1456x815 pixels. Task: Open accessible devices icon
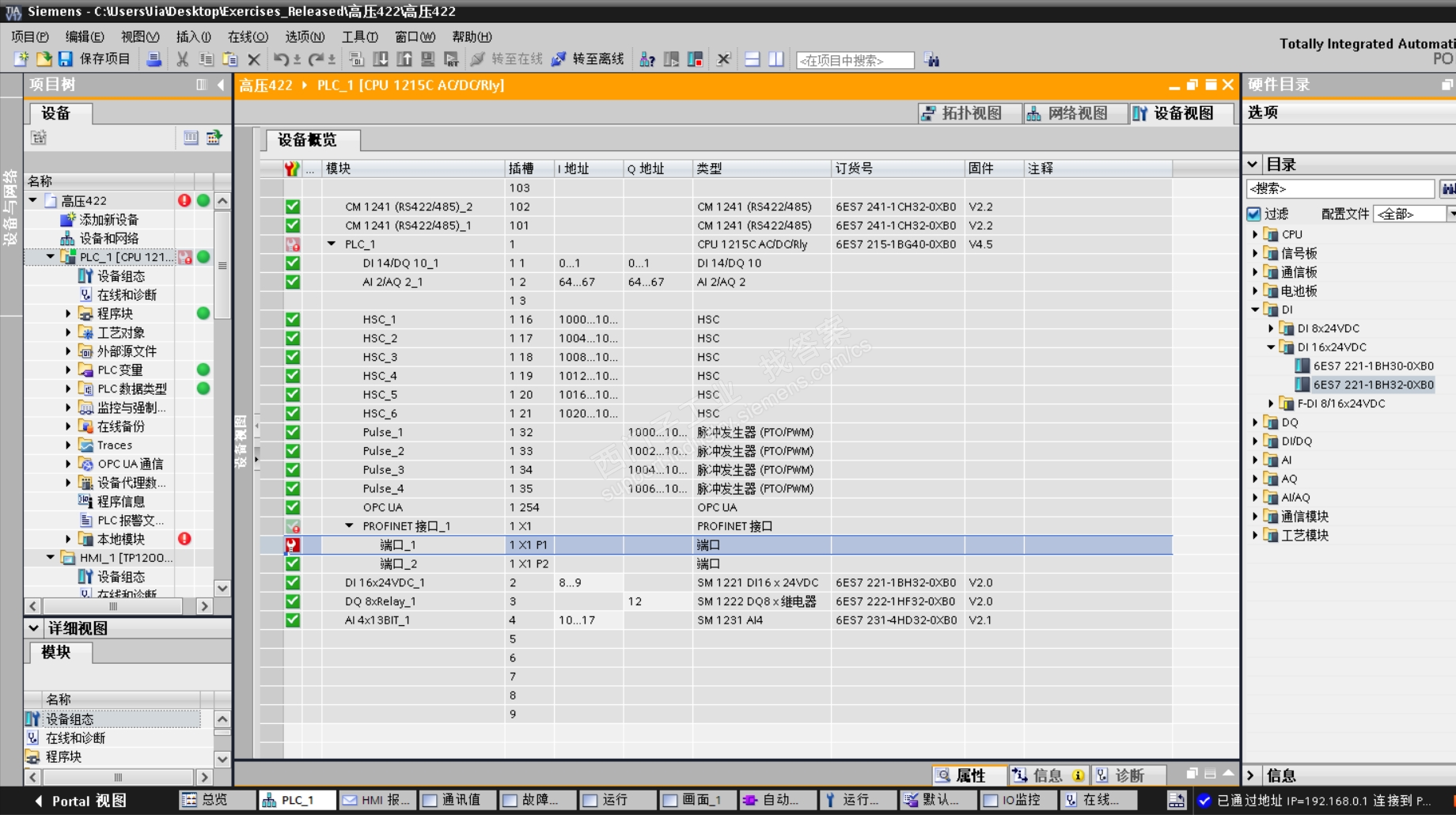tap(647, 59)
